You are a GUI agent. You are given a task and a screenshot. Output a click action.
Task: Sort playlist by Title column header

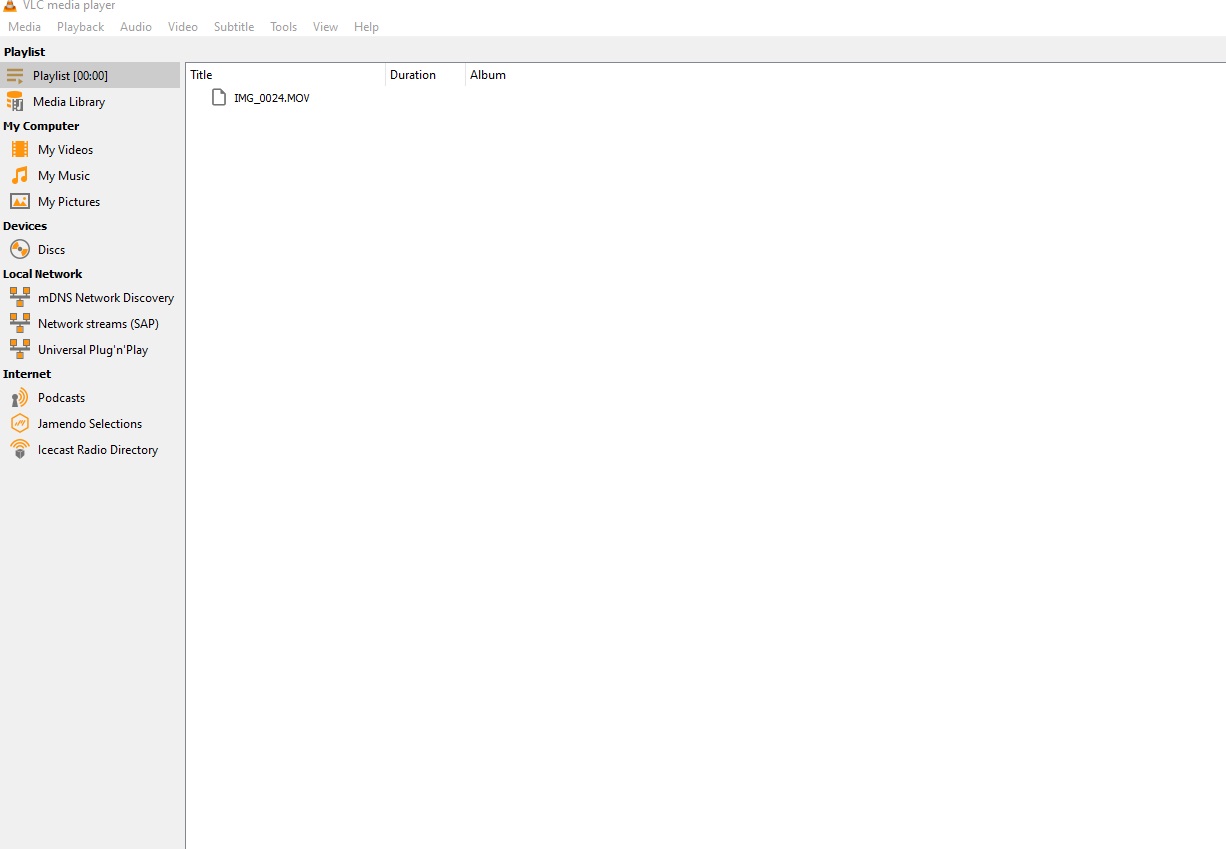coord(286,75)
